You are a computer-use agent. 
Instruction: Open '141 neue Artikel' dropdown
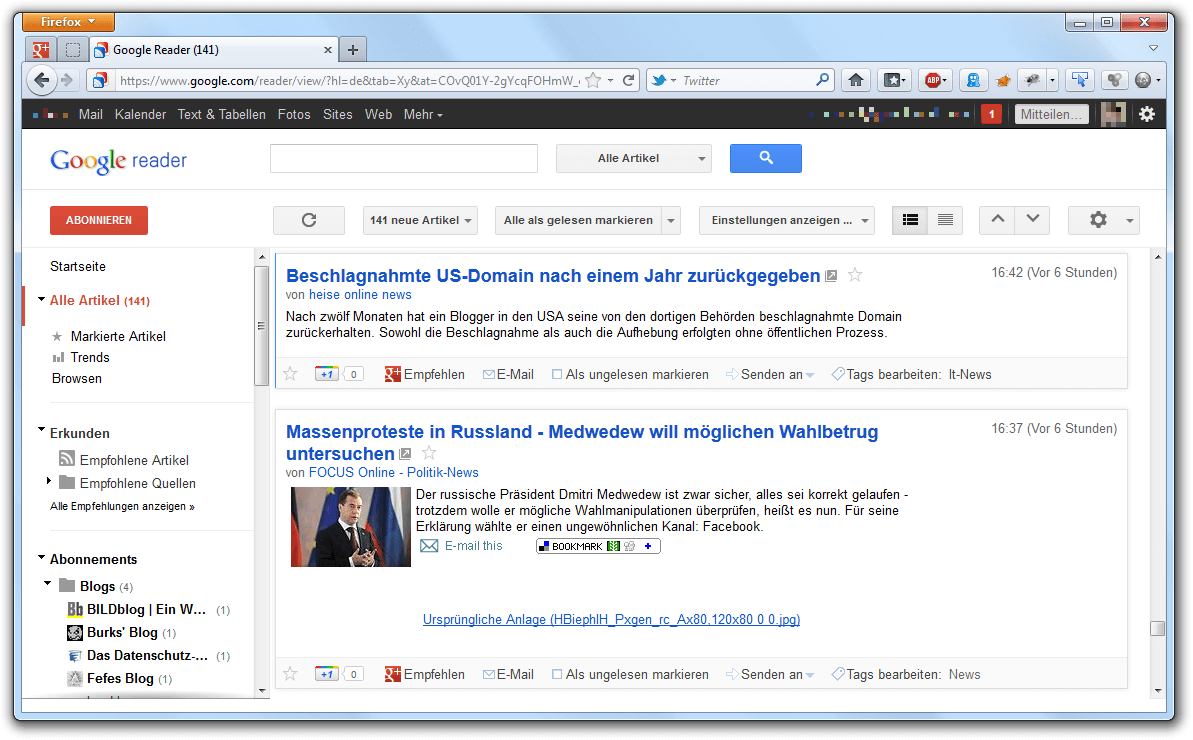(420, 221)
